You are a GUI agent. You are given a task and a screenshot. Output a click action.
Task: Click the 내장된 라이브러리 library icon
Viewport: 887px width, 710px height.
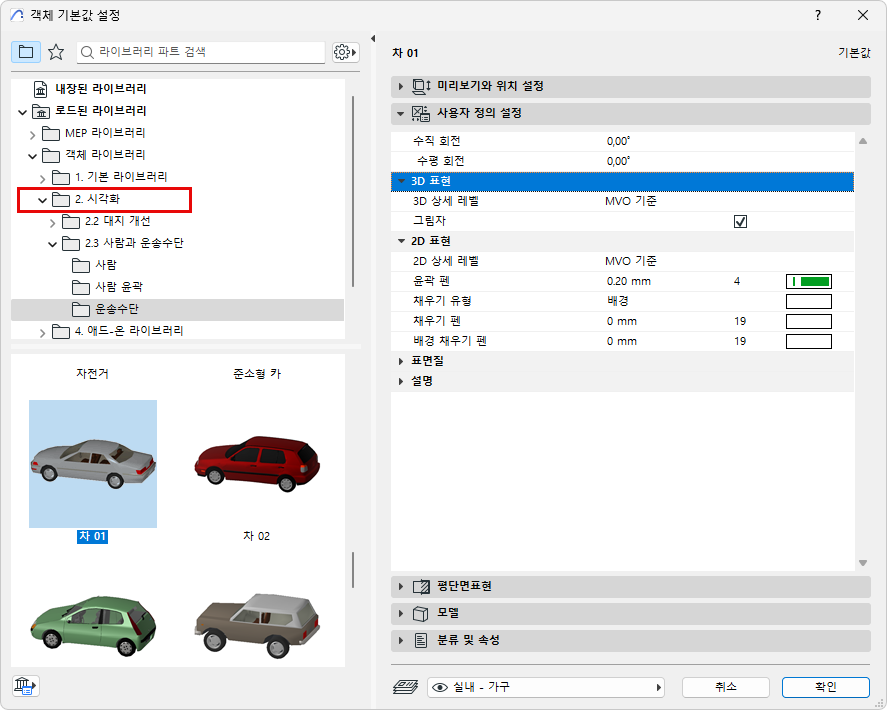click(x=40, y=89)
